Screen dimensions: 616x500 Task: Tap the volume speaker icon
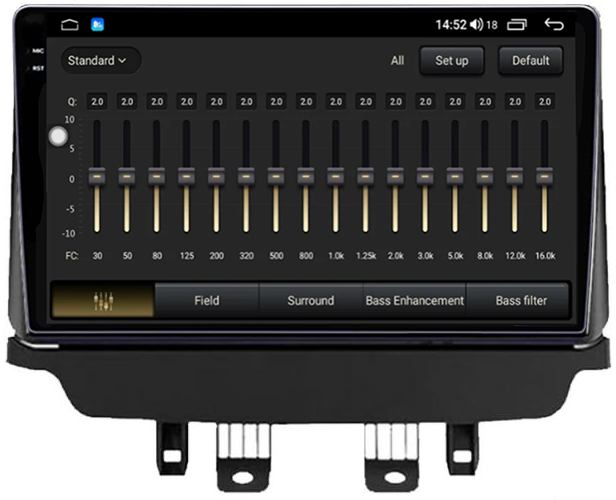(476, 23)
